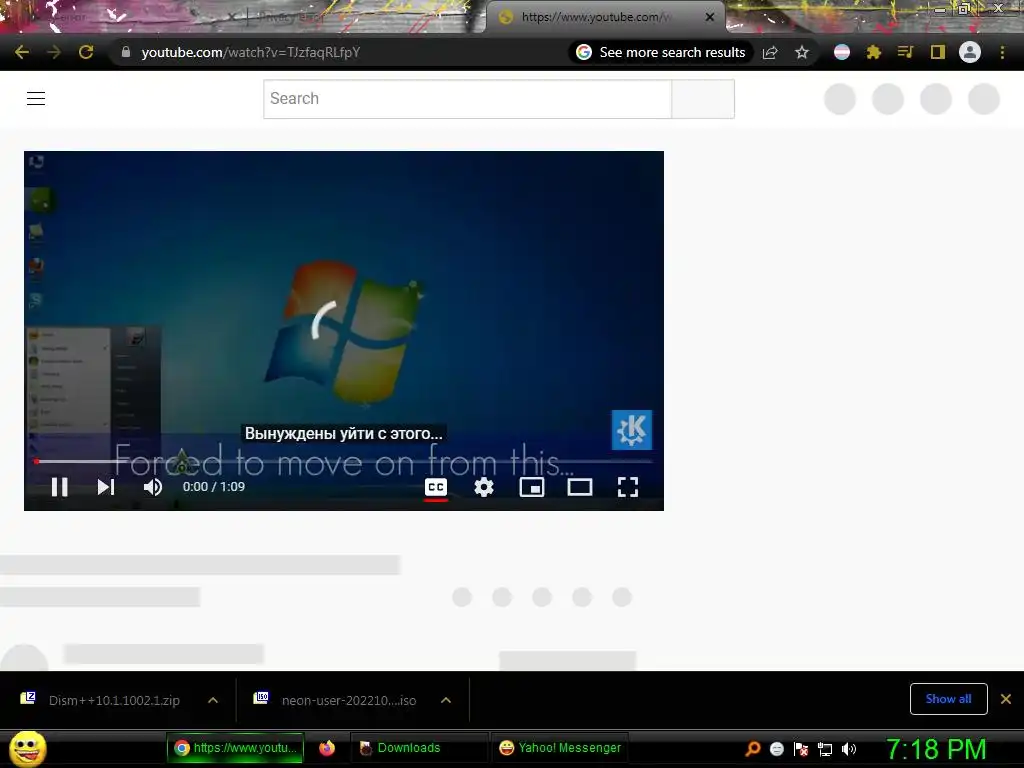The image size is (1024, 768).
Task: Open See more search results chip
Action: tap(661, 52)
